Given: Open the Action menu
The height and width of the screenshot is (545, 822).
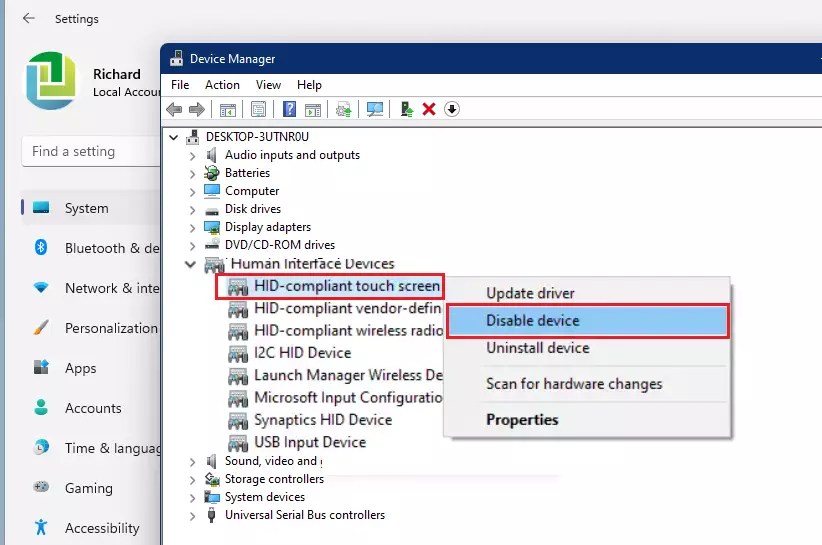Looking at the screenshot, I should point(222,84).
